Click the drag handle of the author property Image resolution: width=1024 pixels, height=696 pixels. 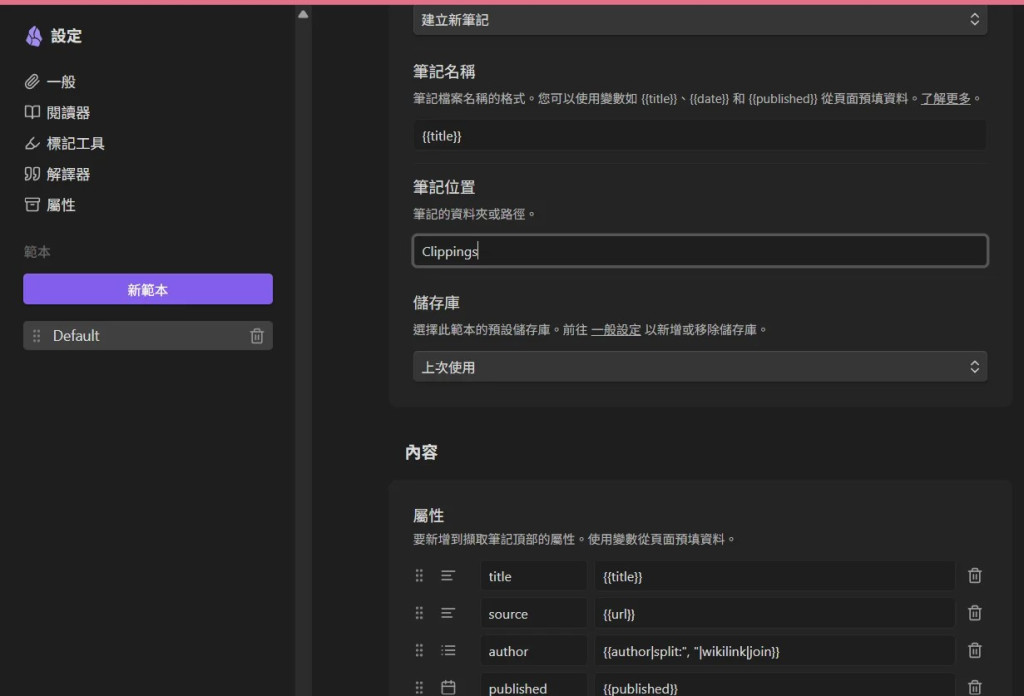pyautogui.click(x=419, y=650)
